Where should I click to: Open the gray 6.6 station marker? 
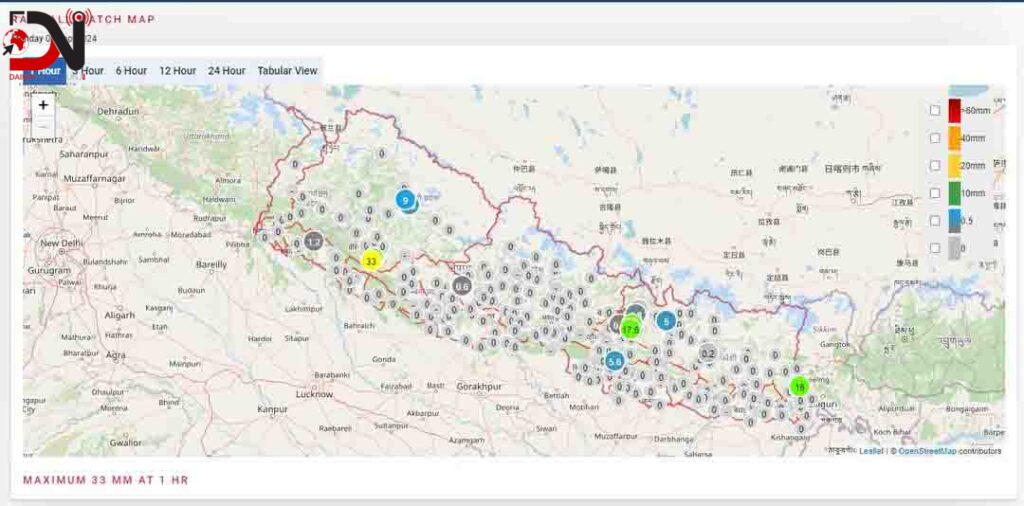(462, 286)
